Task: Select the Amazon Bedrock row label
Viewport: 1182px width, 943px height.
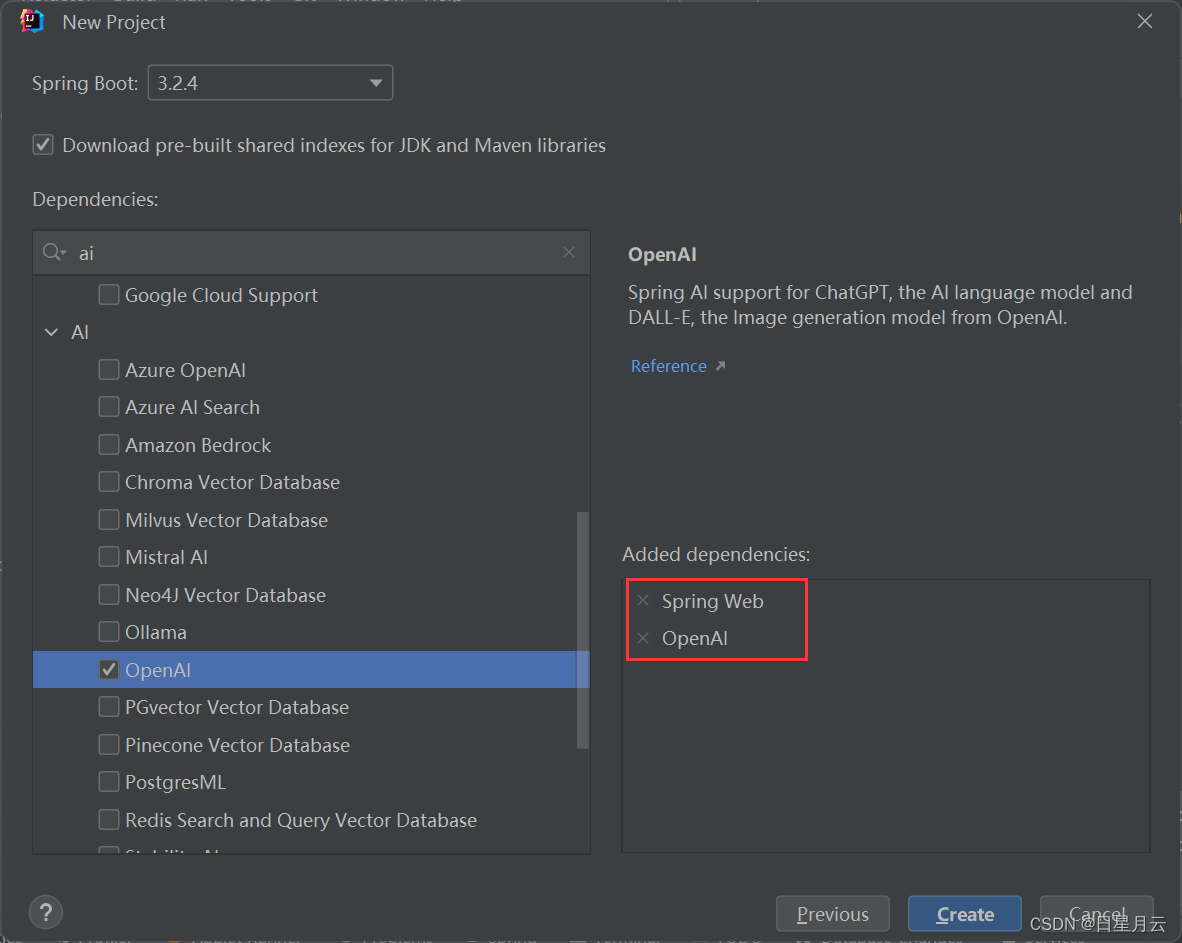Action: point(198,445)
